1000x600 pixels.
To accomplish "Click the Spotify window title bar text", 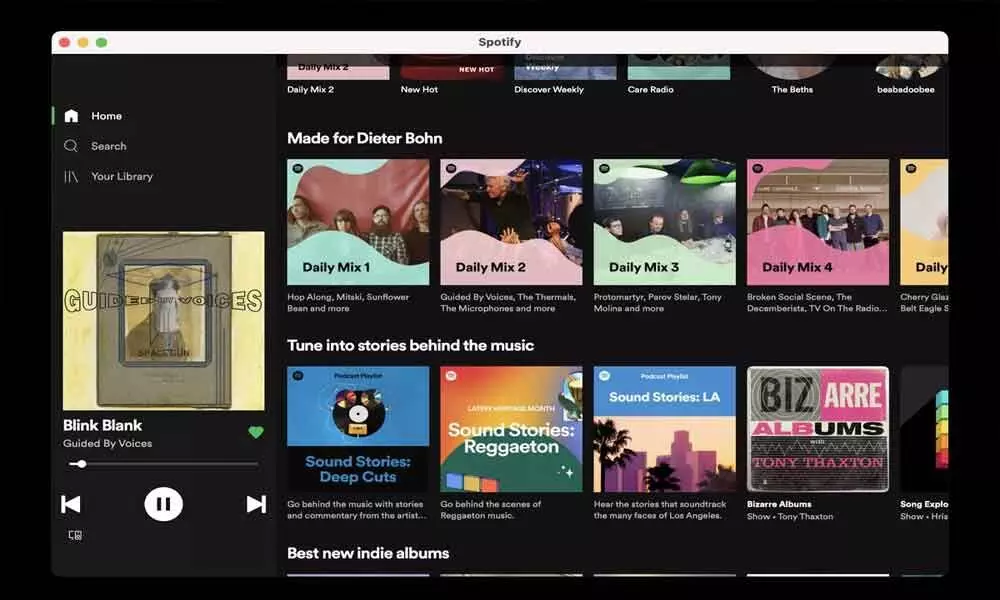I will click(x=500, y=42).
